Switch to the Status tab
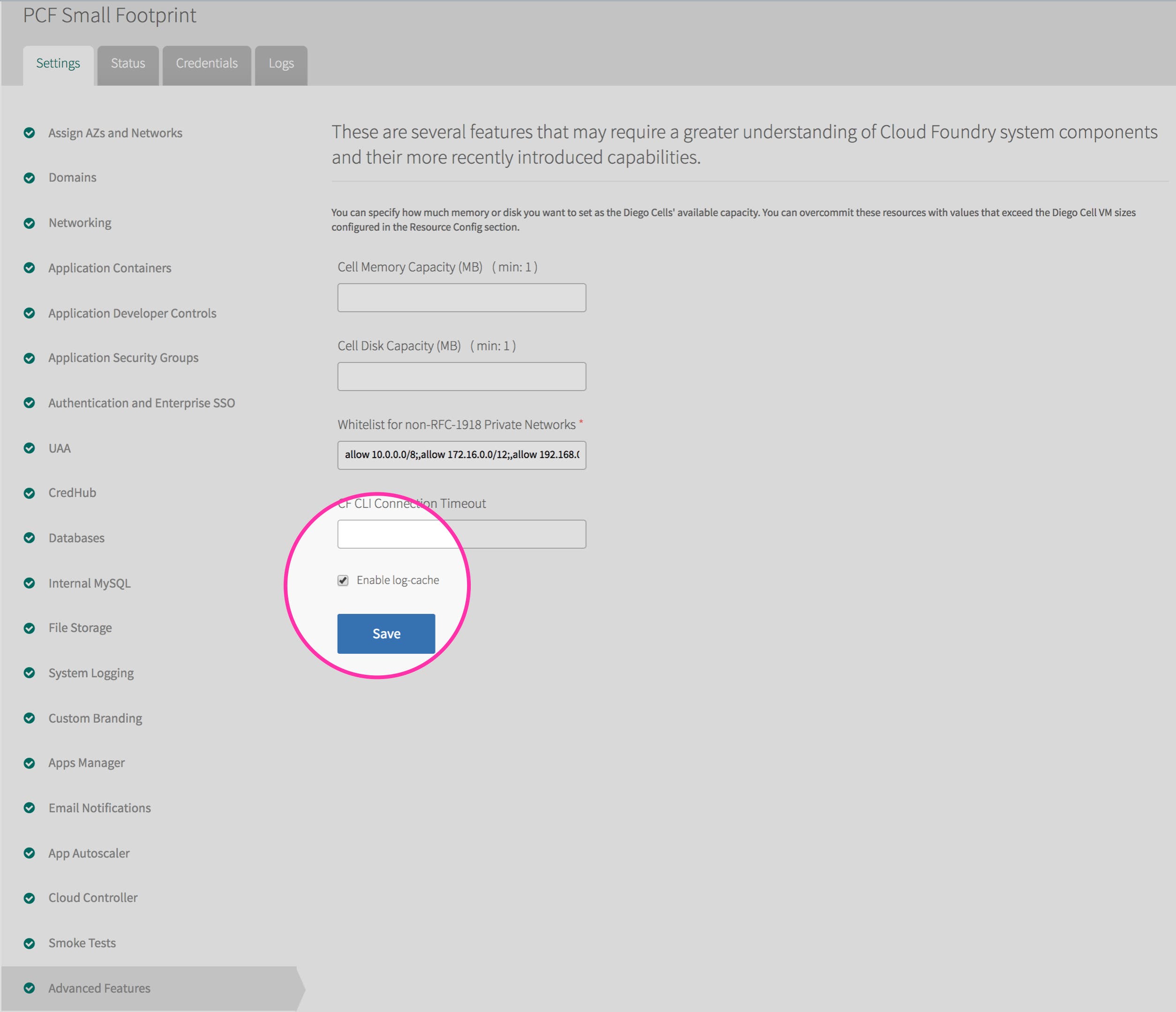This screenshot has height=1012, width=1176. [127, 64]
